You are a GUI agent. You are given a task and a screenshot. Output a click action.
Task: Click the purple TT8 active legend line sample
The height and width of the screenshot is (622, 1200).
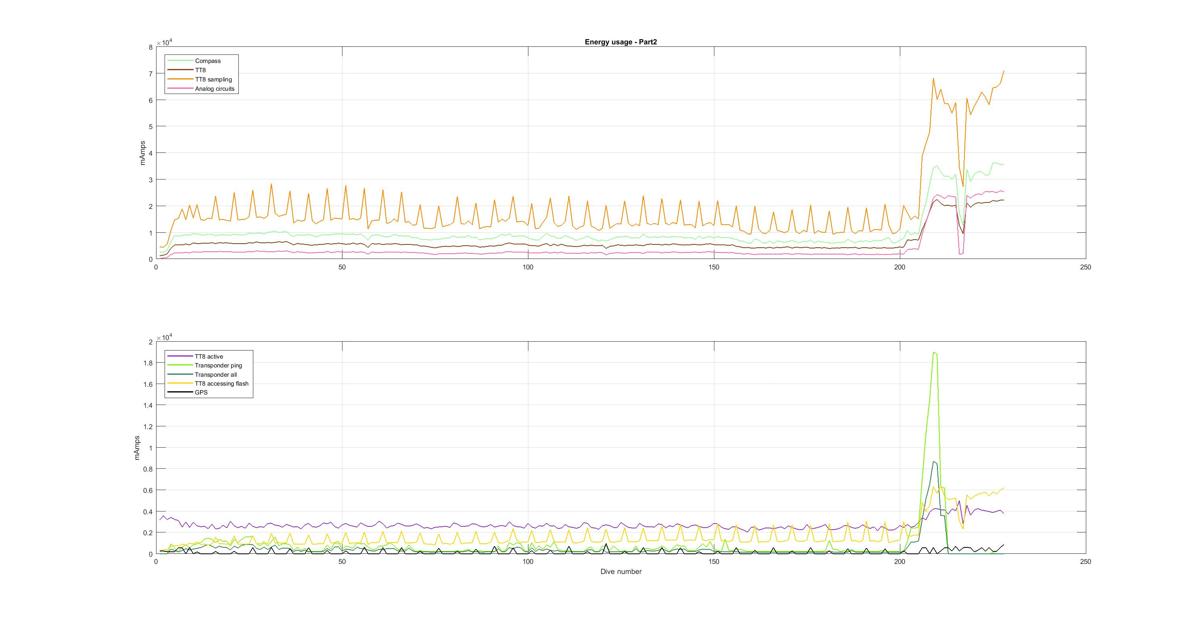[x=180, y=356]
